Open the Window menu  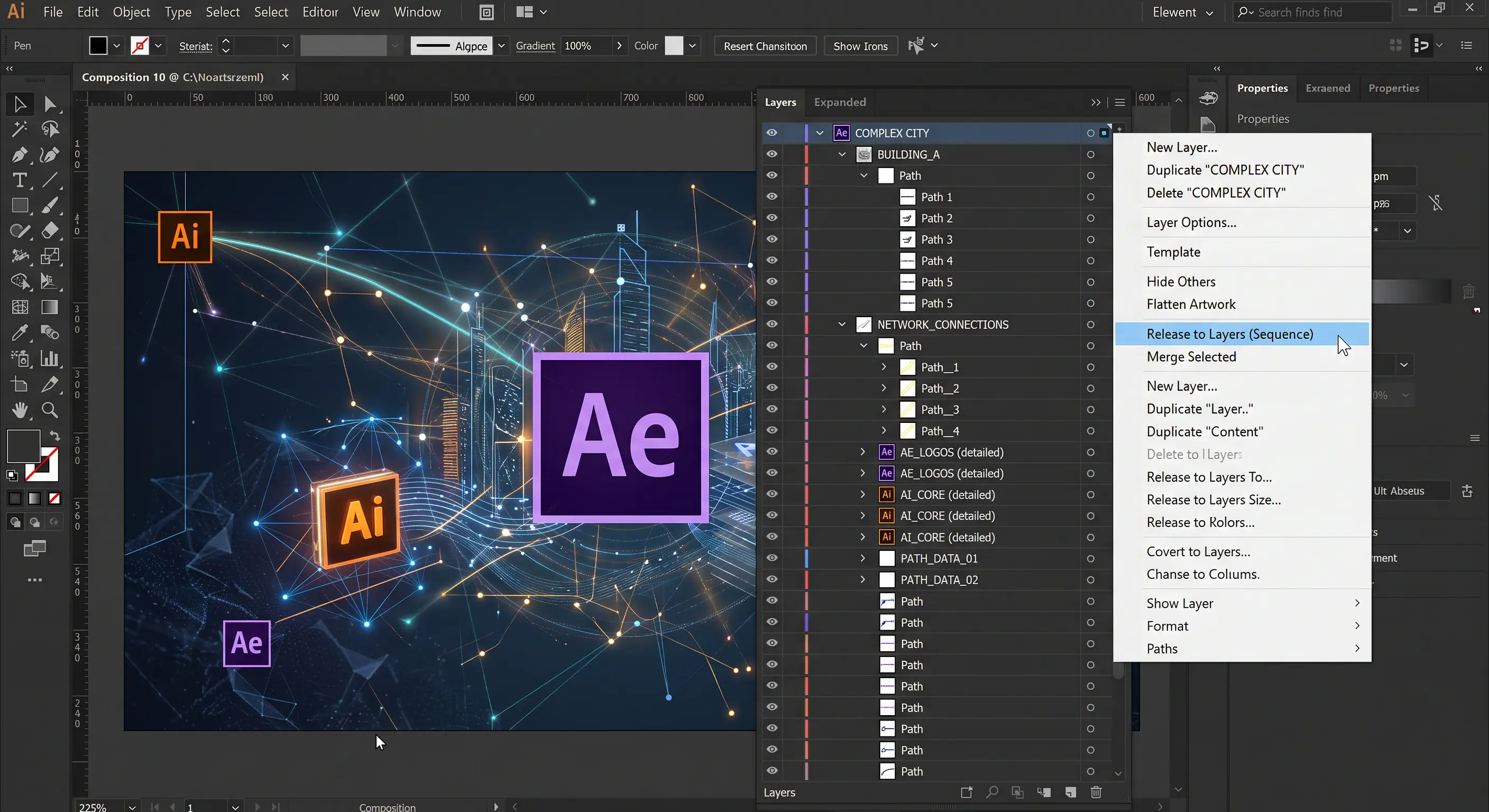pos(417,12)
